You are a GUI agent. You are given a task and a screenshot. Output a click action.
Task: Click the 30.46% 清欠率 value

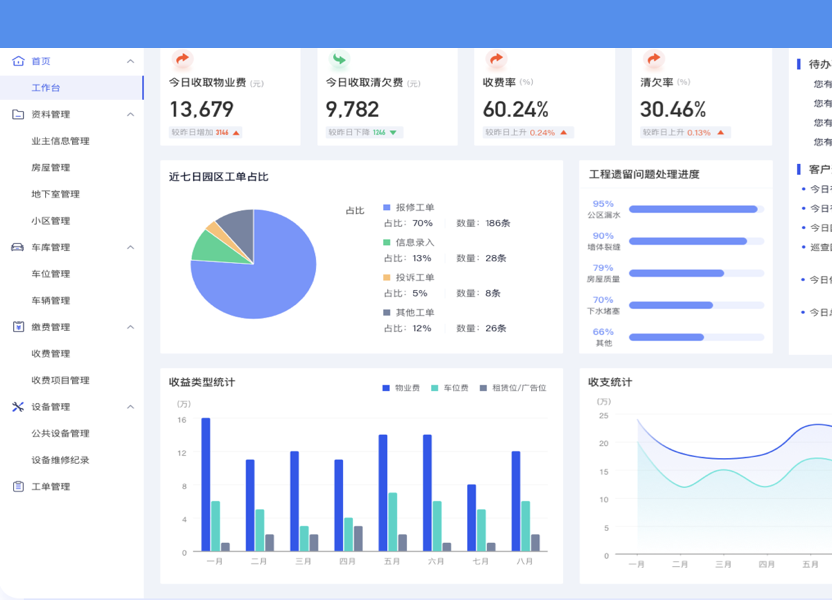pyautogui.click(x=673, y=110)
